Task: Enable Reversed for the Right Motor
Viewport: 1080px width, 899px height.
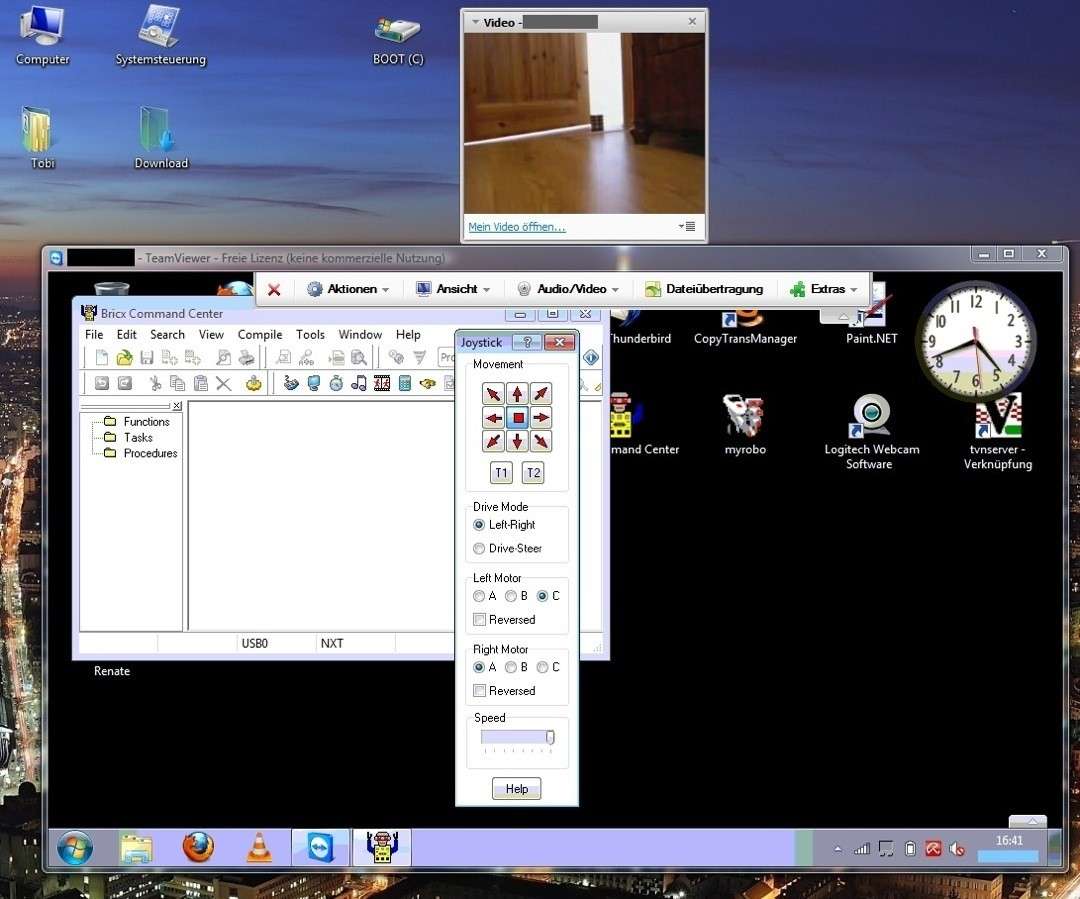Action: pos(479,690)
